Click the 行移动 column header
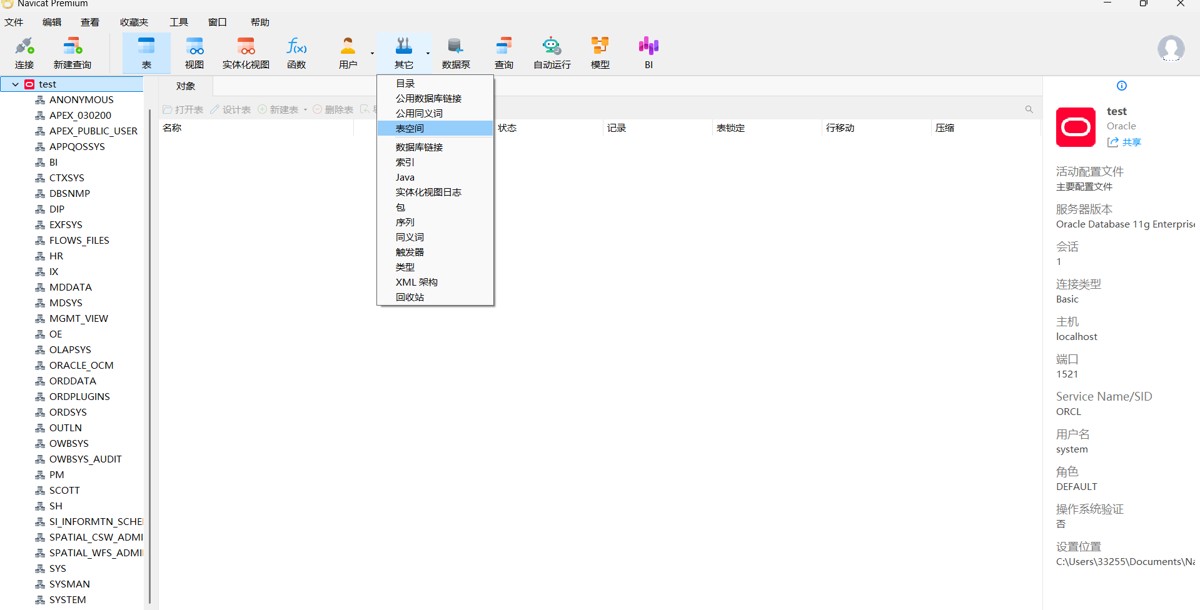1200x610 pixels. point(876,128)
